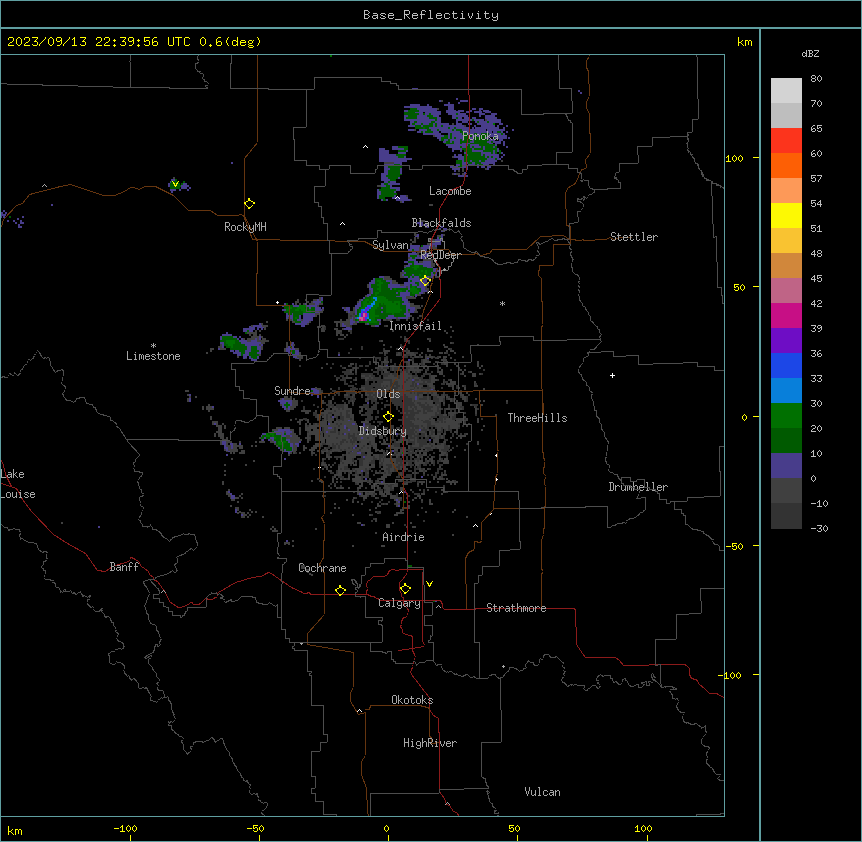Select the purple 36-39 dBZ swatch
Image resolution: width=862 pixels, height=842 pixels.
pos(786,341)
